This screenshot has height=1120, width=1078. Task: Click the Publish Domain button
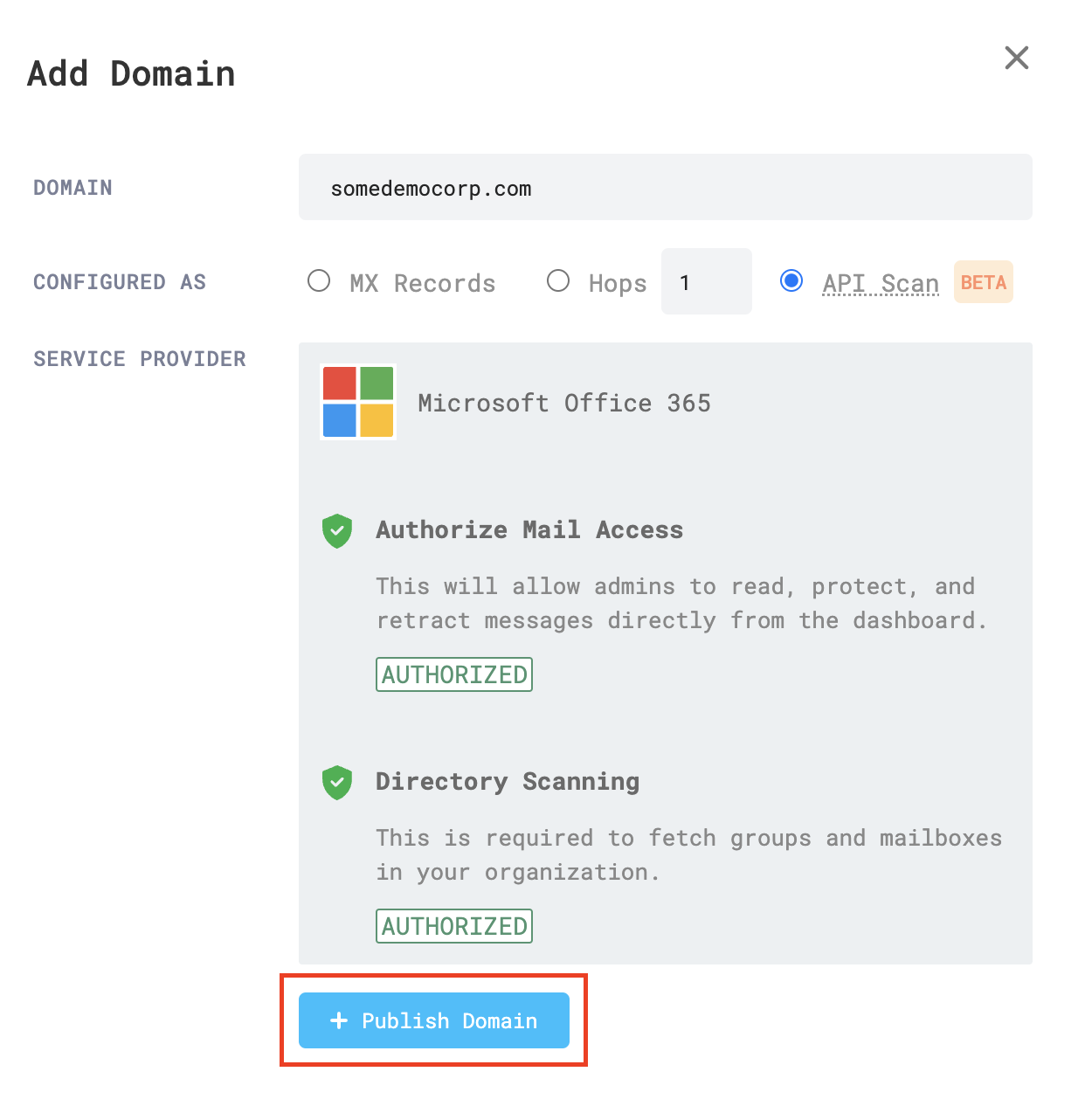click(x=434, y=1020)
